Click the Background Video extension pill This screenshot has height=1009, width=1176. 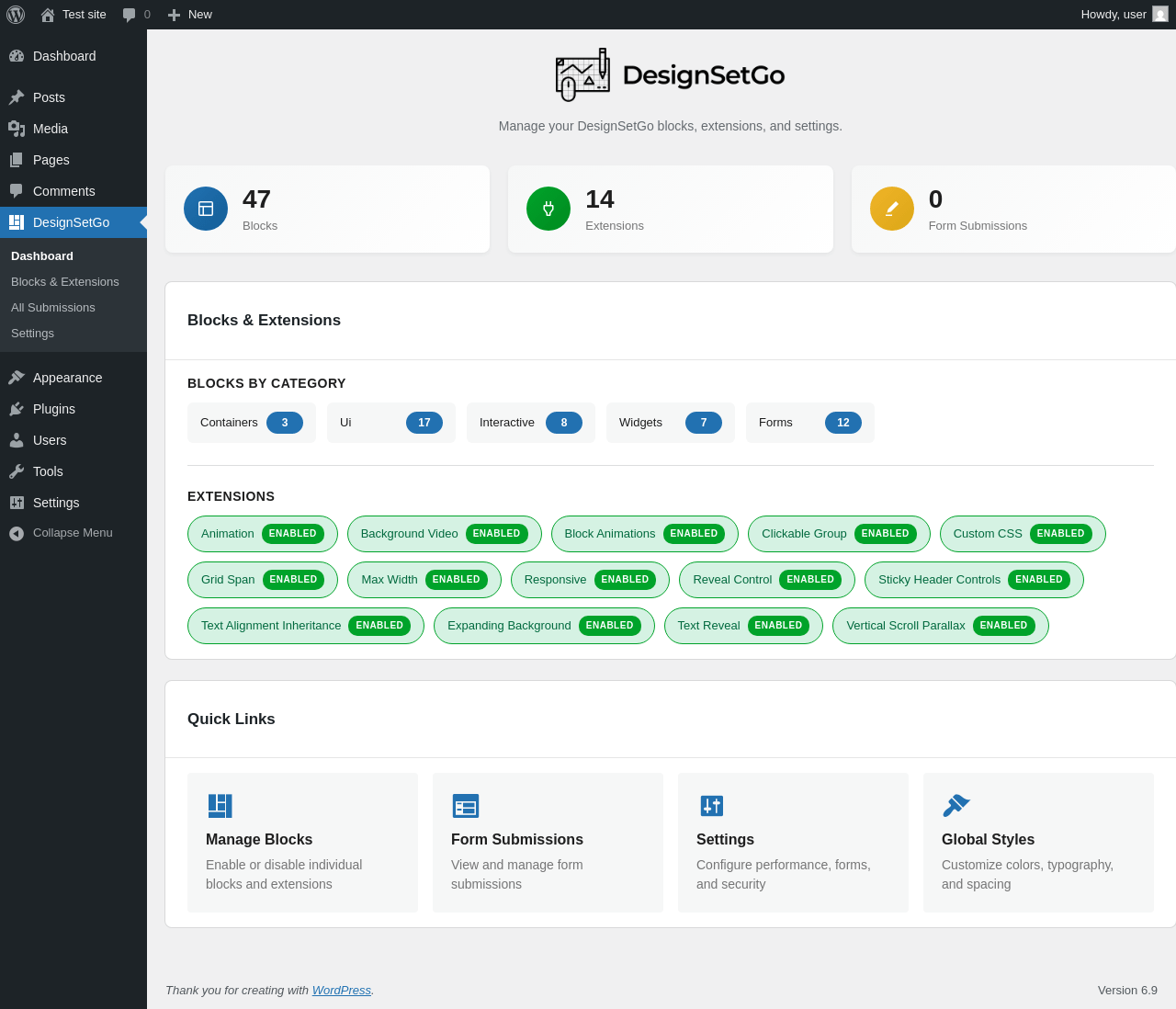coord(445,534)
